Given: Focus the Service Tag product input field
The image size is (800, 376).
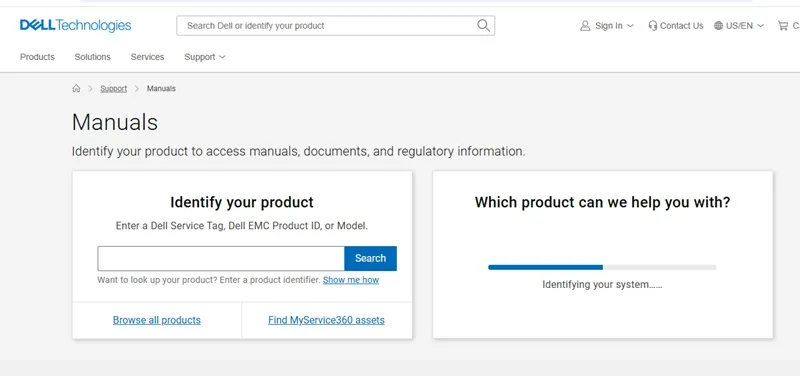Looking at the screenshot, I should (221, 258).
